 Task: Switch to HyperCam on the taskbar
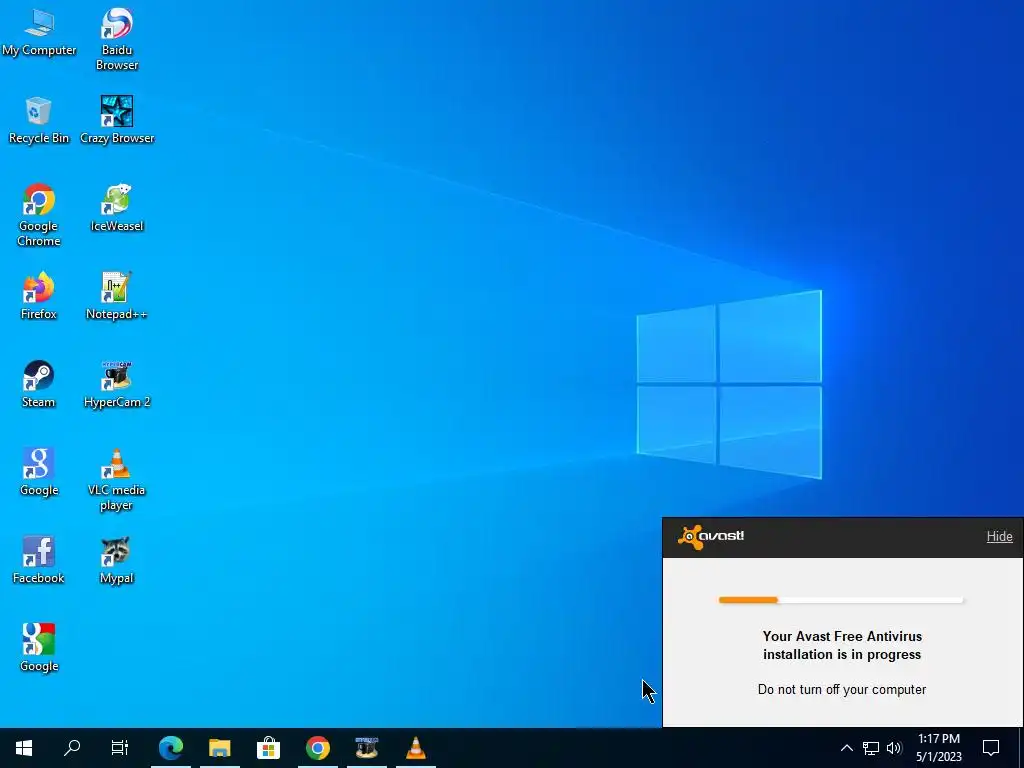pyautogui.click(x=366, y=748)
